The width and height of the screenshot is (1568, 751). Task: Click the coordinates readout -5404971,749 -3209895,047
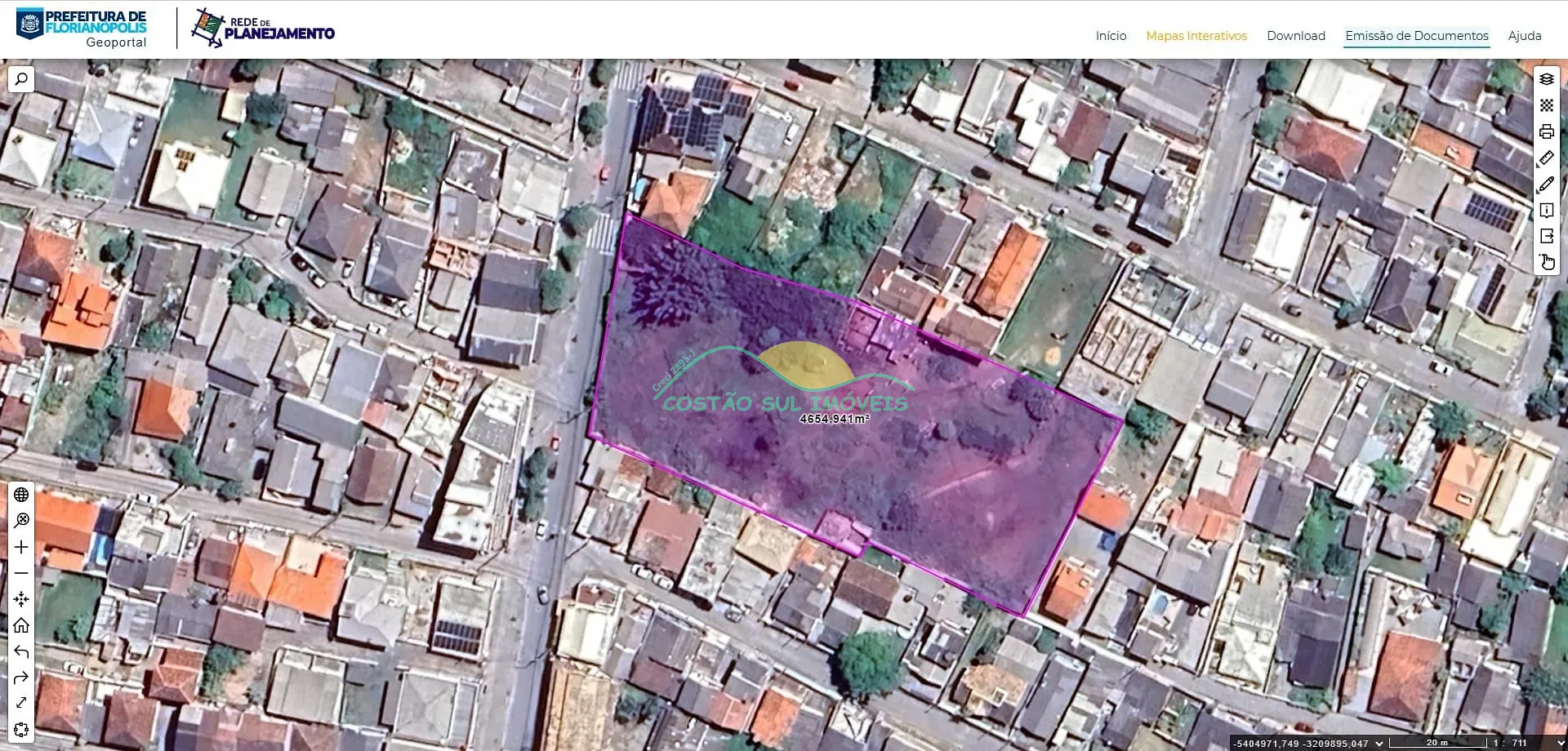tap(1301, 744)
